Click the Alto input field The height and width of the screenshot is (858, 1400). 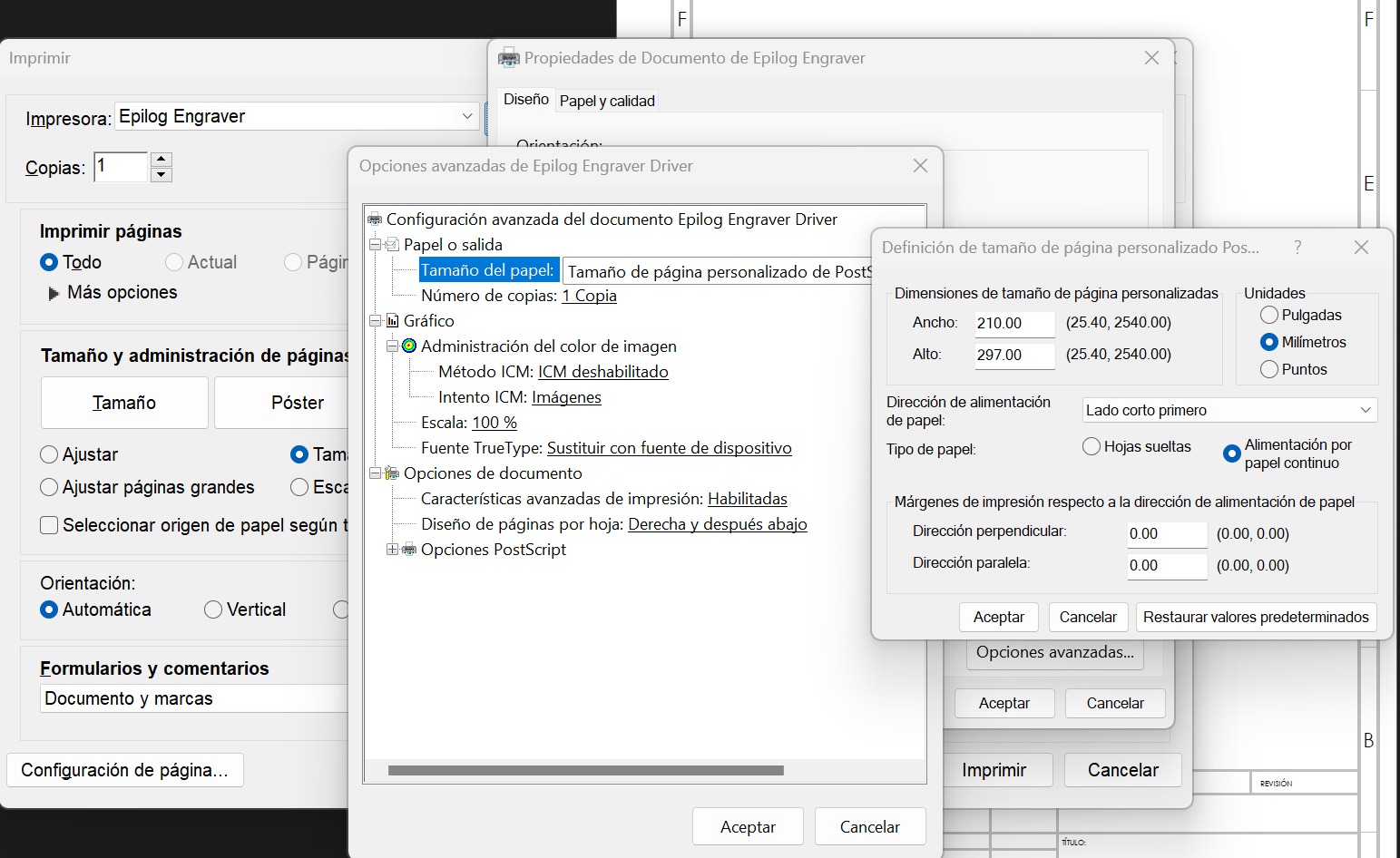[x=1014, y=355]
